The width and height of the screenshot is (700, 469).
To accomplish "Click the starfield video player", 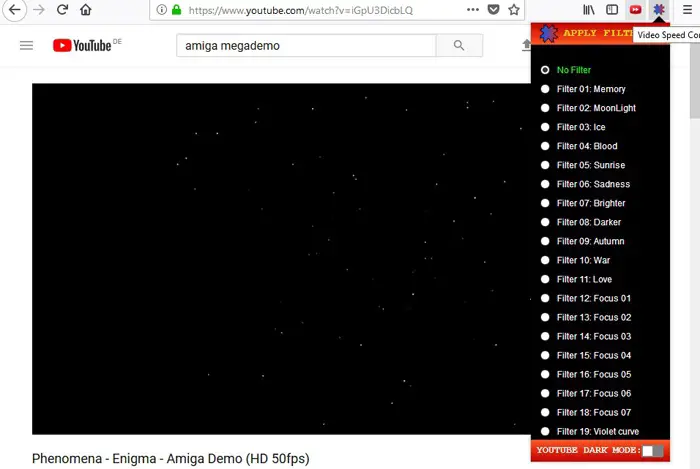I will (x=281, y=259).
